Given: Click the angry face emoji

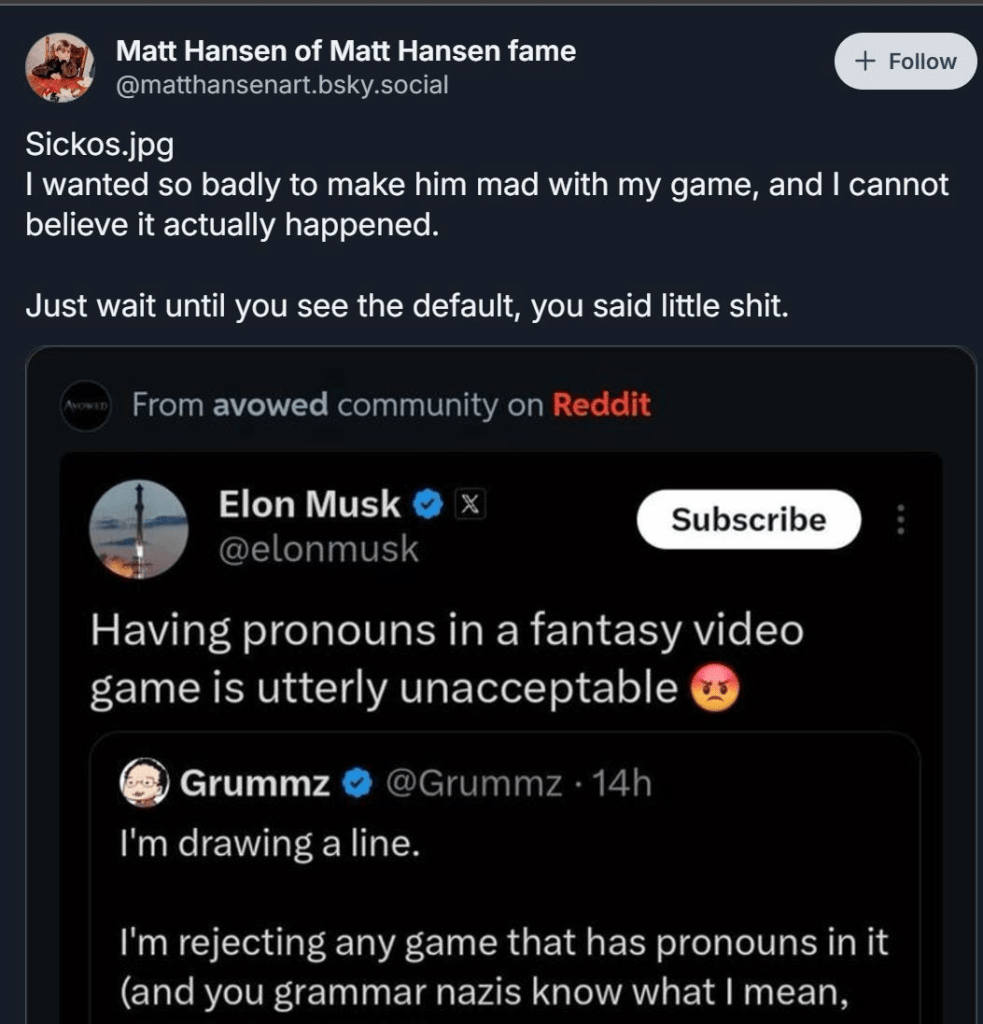Looking at the screenshot, I should (715, 688).
